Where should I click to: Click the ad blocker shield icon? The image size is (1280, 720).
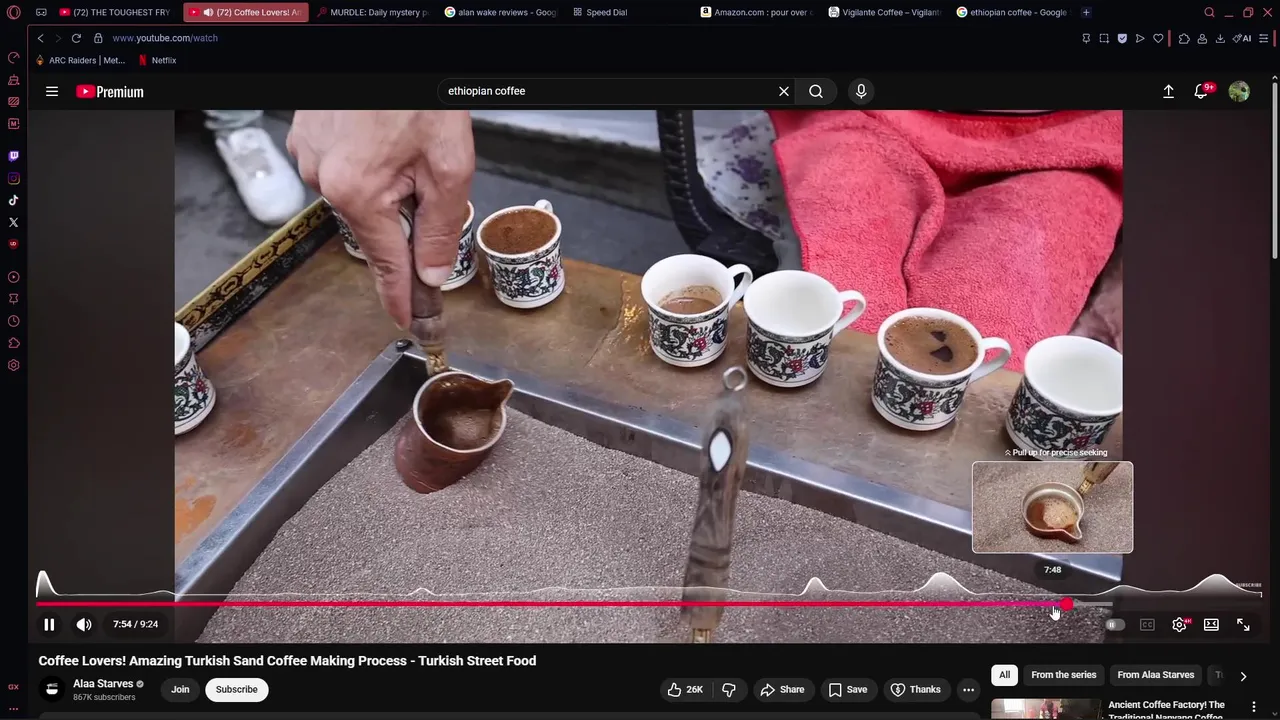pyautogui.click(x=1122, y=38)
